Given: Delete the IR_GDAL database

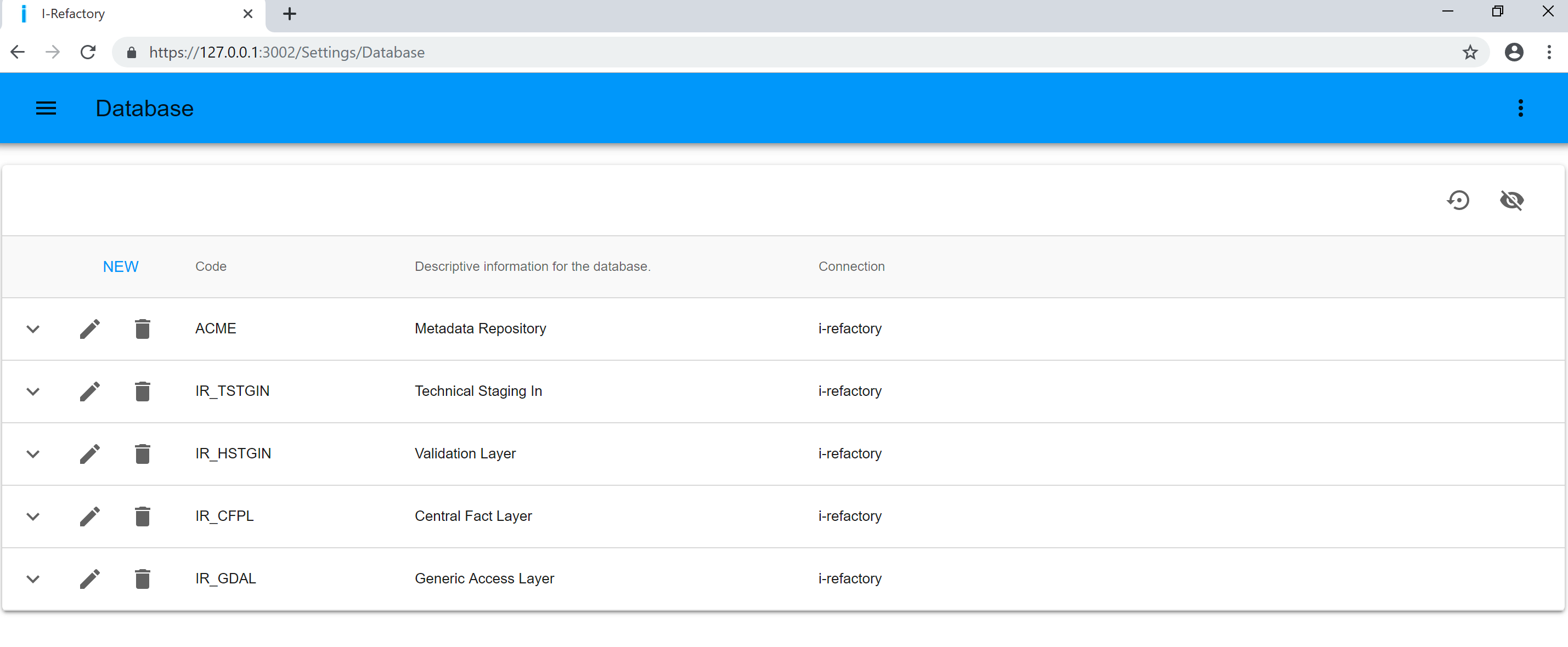Looking at the screenshot, I should (143, 580).
